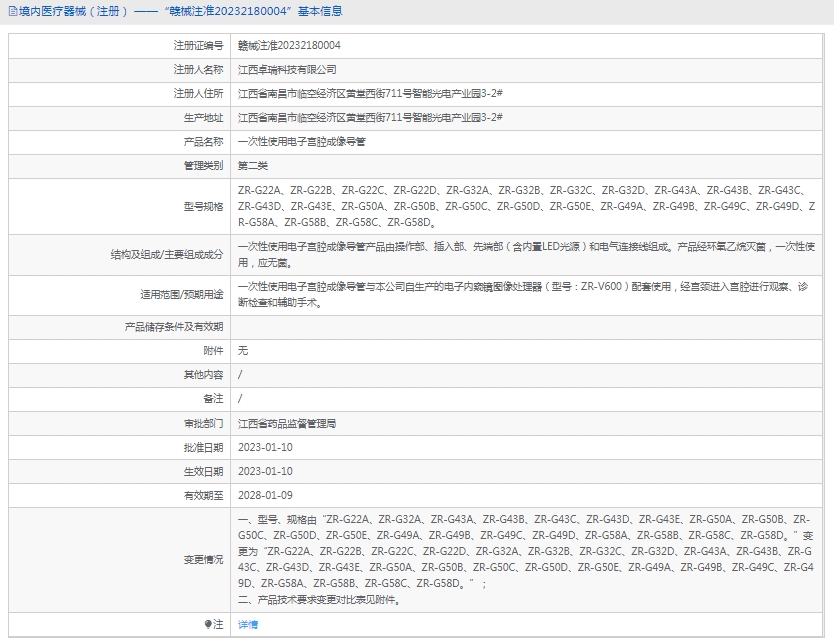This screenshot has height=644, width=834.
Task: Select the page title 境内医疗器械（注册）
Action: (74, 11)
